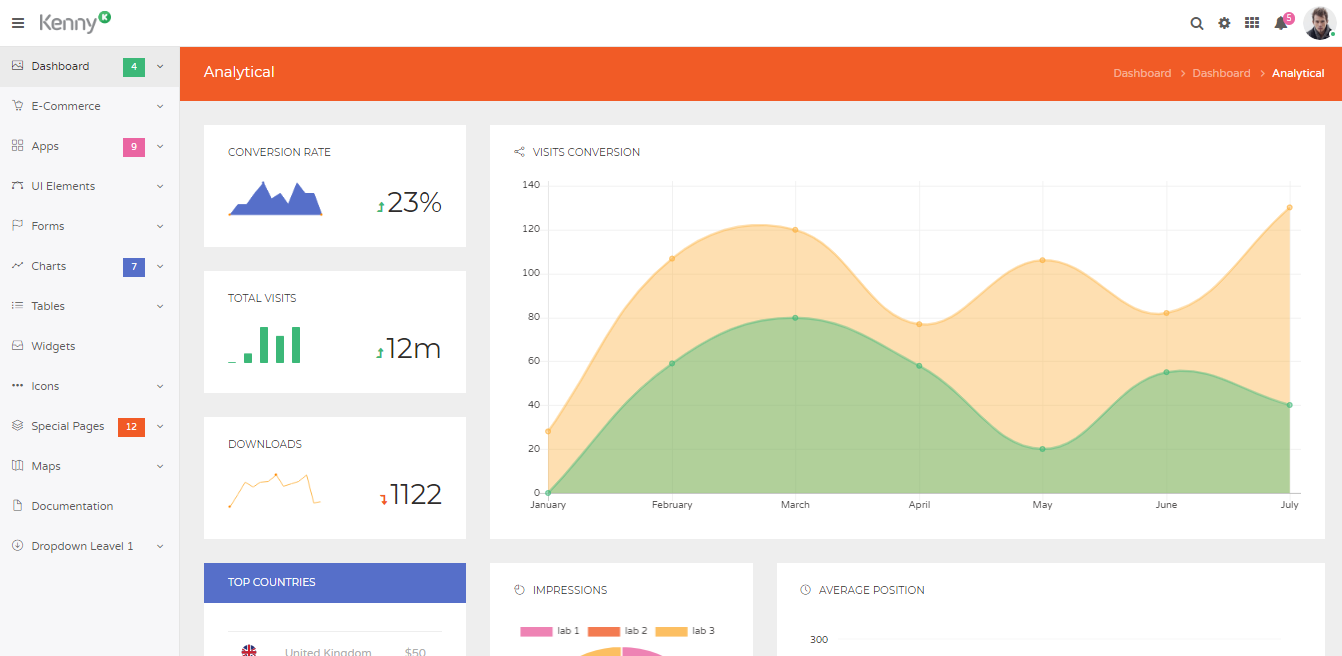The image size is (1342, 656).
Task: Click the Widgets sidebar icon
Action: [17, 346]
